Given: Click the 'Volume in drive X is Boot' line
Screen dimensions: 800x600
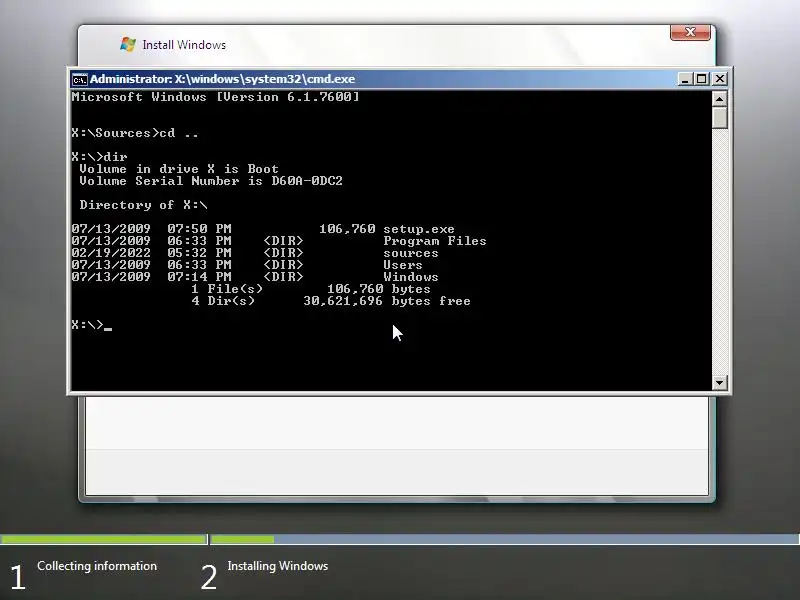Looking at the screenshot, I should coord(179,169).
